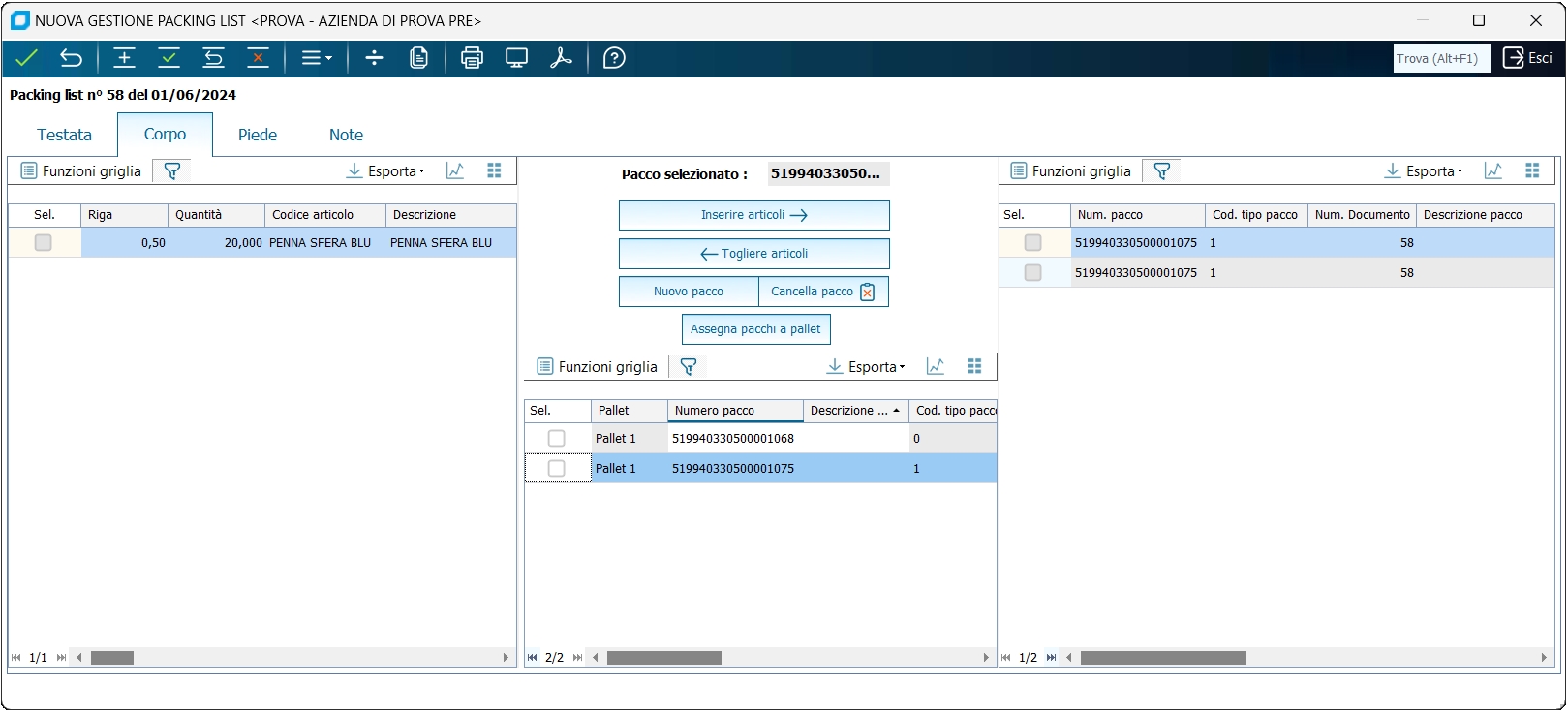Click the undo arrow toolbar icon

pos(71,58)
